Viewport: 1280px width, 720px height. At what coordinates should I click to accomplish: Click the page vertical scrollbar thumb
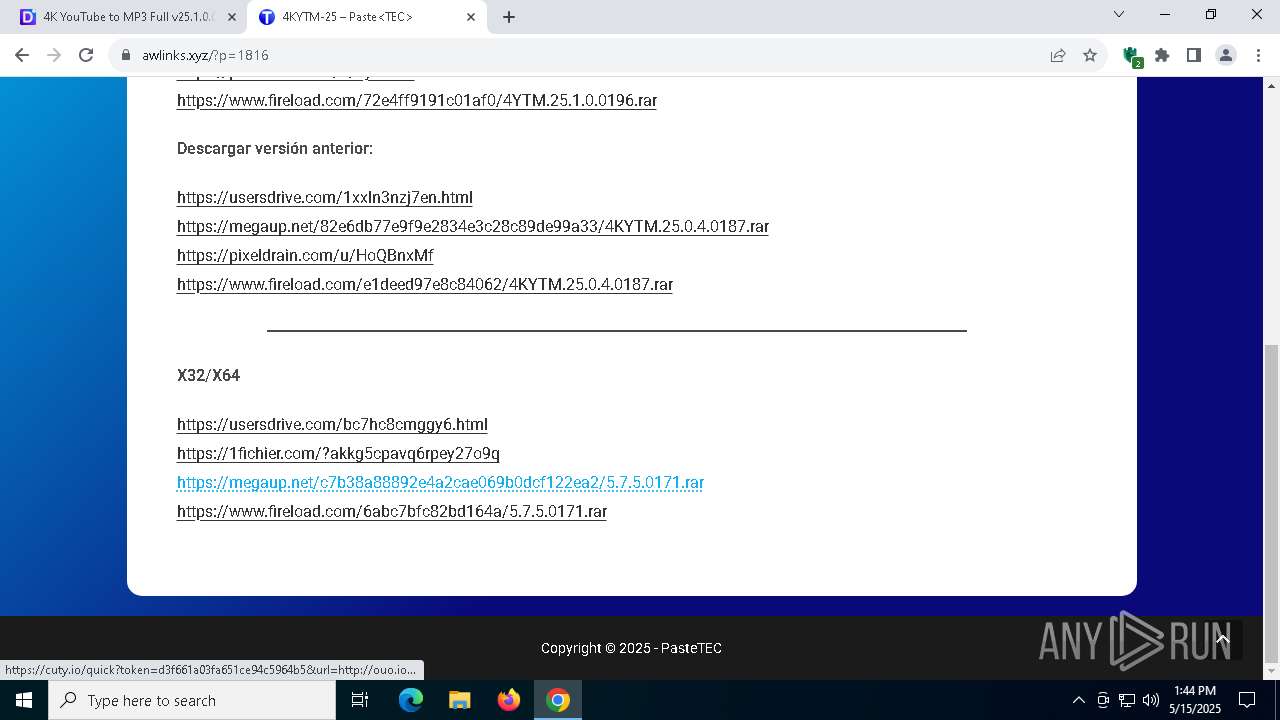[x=1271, y=503]
